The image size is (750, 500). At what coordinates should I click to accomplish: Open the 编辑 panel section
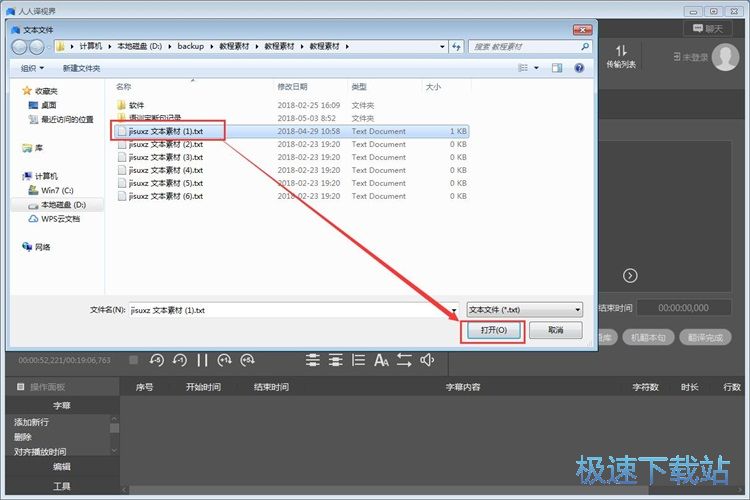(x=62, y=467)
